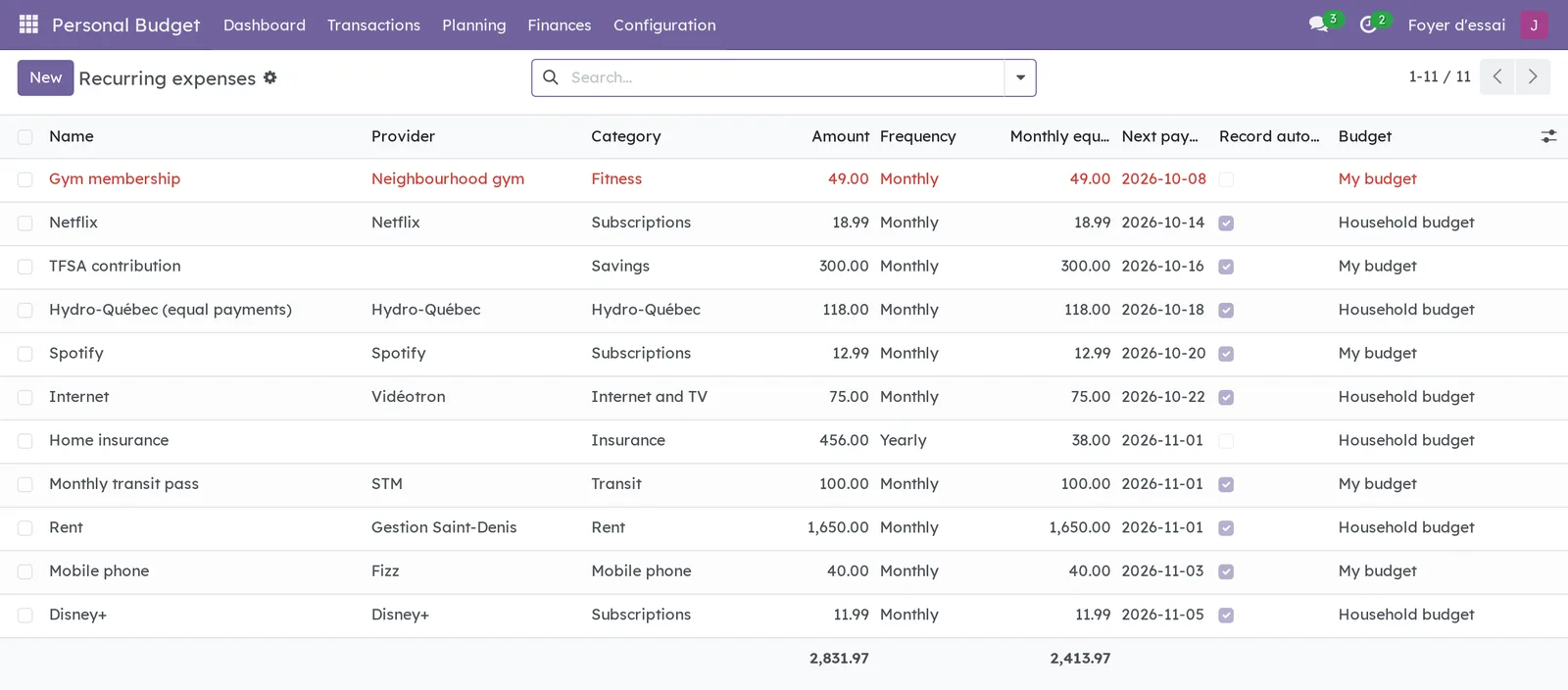Select the Spotify row checkbox
This screenshot has height=690, width=1568.
point(25,354)
